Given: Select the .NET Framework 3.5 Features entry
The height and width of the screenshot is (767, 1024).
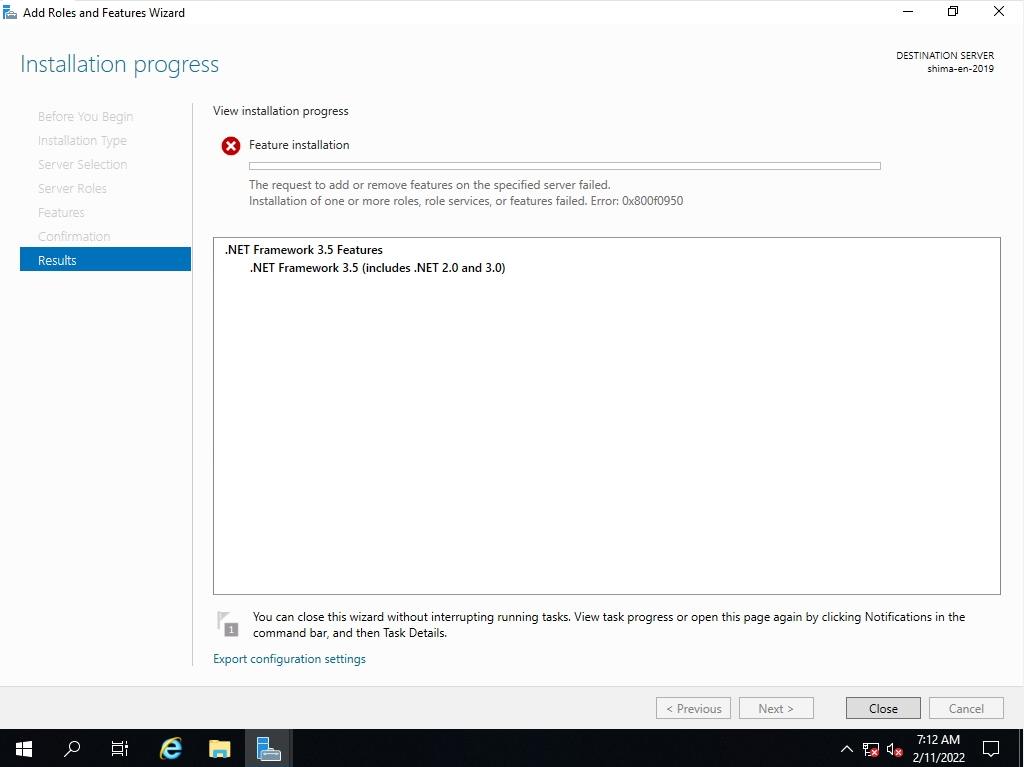Looking at the screenshot, I should [304, 250].
